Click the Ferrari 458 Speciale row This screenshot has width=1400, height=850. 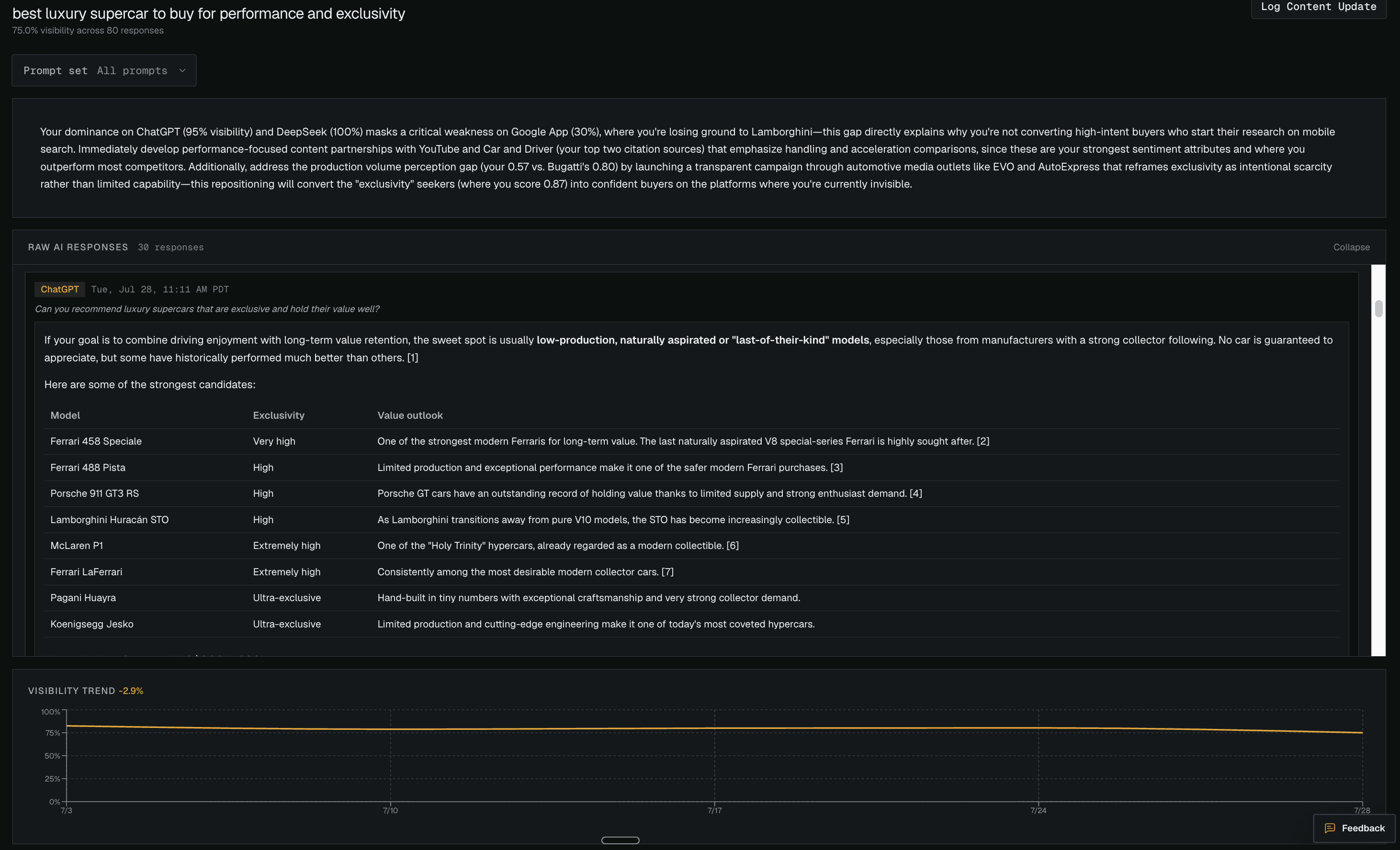point(691,441)
